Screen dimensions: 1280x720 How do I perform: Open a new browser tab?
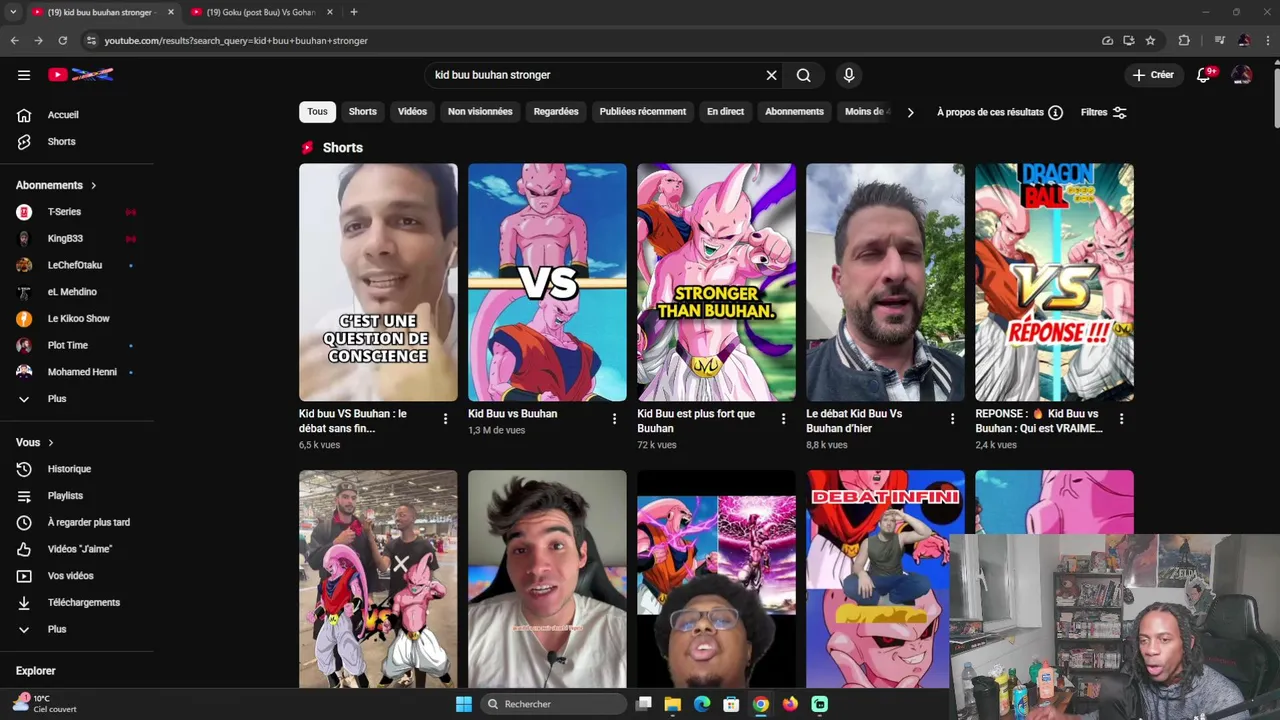[353, 12]
